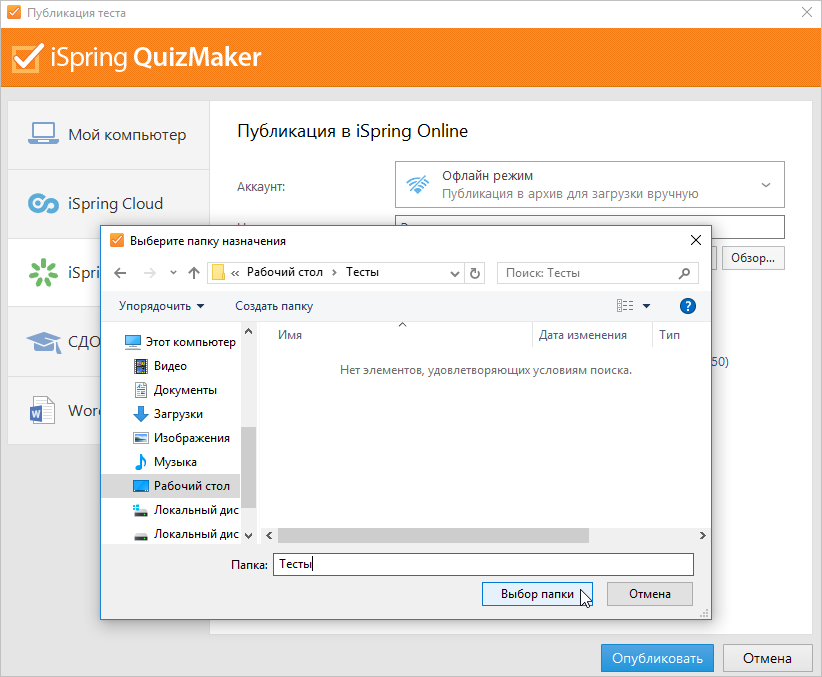Expand the view options dropdown arrow
The height and width of the screenshot is (677, 822).
[x=646, y=306]
